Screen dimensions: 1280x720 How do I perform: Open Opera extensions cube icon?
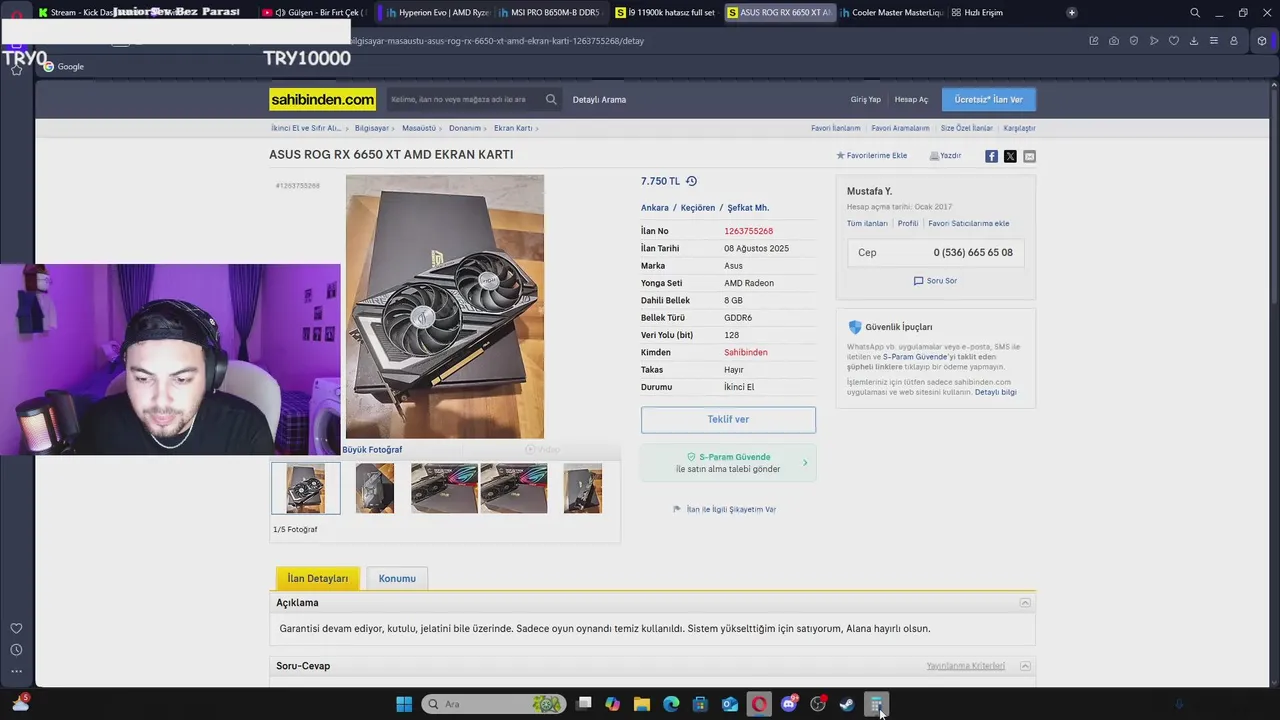[1262, 41]
